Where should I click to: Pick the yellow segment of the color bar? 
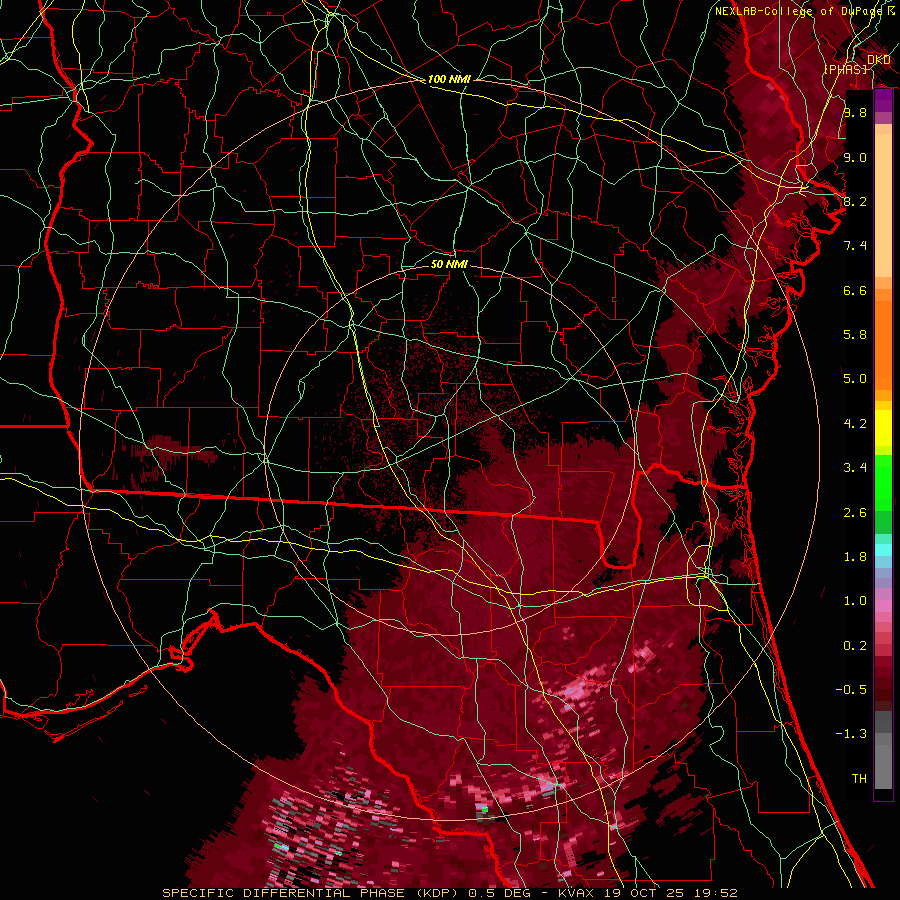pos(883,428)
